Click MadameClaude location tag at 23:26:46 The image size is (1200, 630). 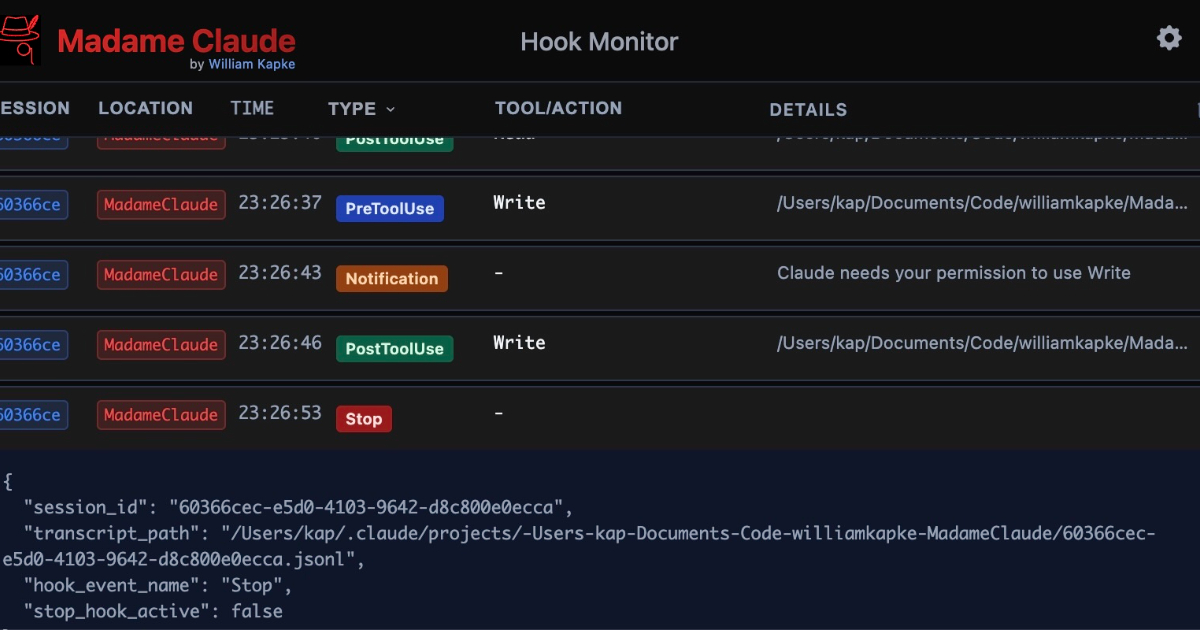pyautogui.click(x=161, y=345)
